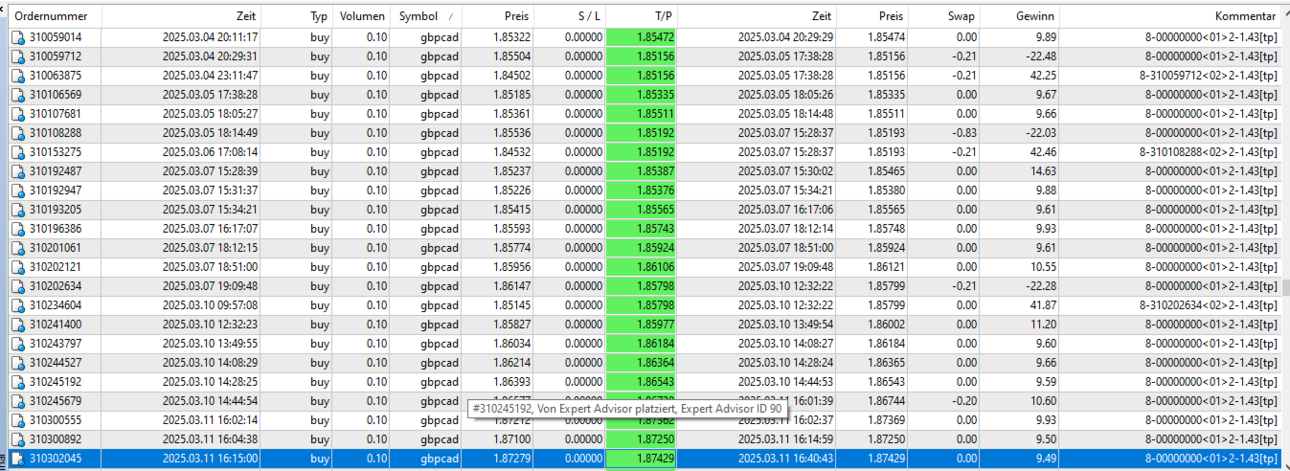Select the green T/P cell 1.86106

point(643,267)
